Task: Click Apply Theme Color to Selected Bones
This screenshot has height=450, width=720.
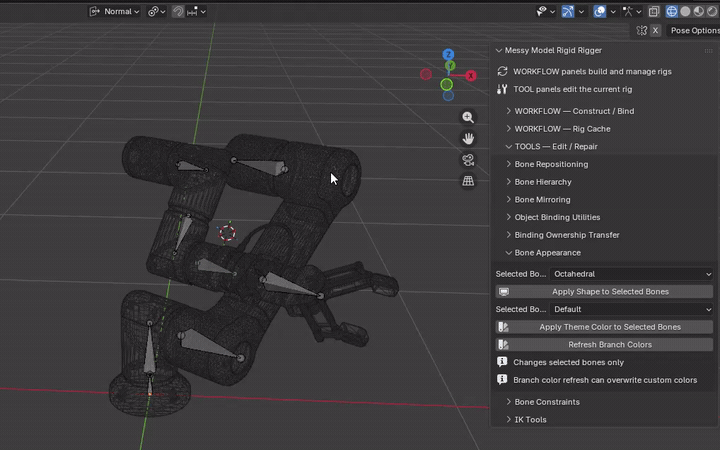Action: 604,327
